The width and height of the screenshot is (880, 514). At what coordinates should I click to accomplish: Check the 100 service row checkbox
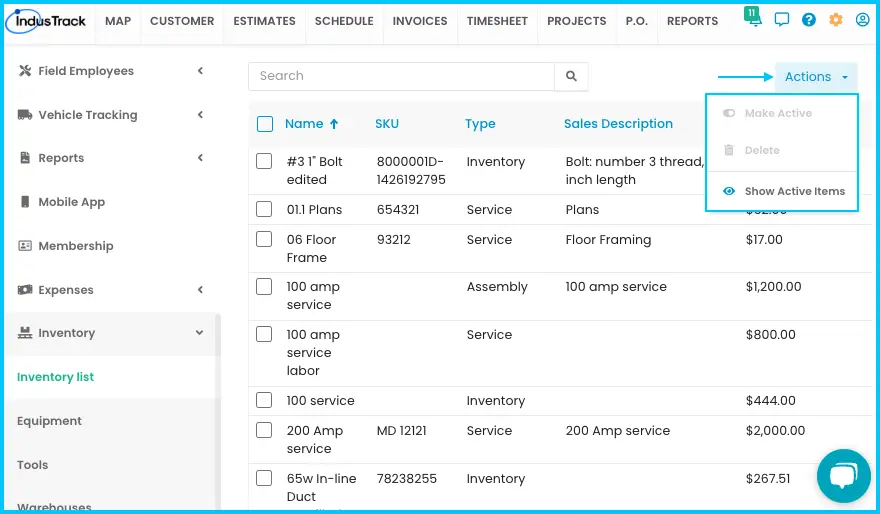(264, 400)
